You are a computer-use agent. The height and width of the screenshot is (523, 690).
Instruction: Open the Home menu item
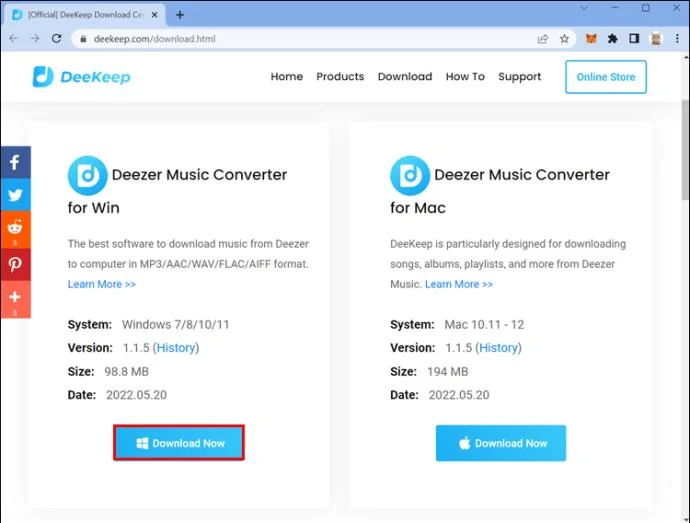click(x=286, y=77)
